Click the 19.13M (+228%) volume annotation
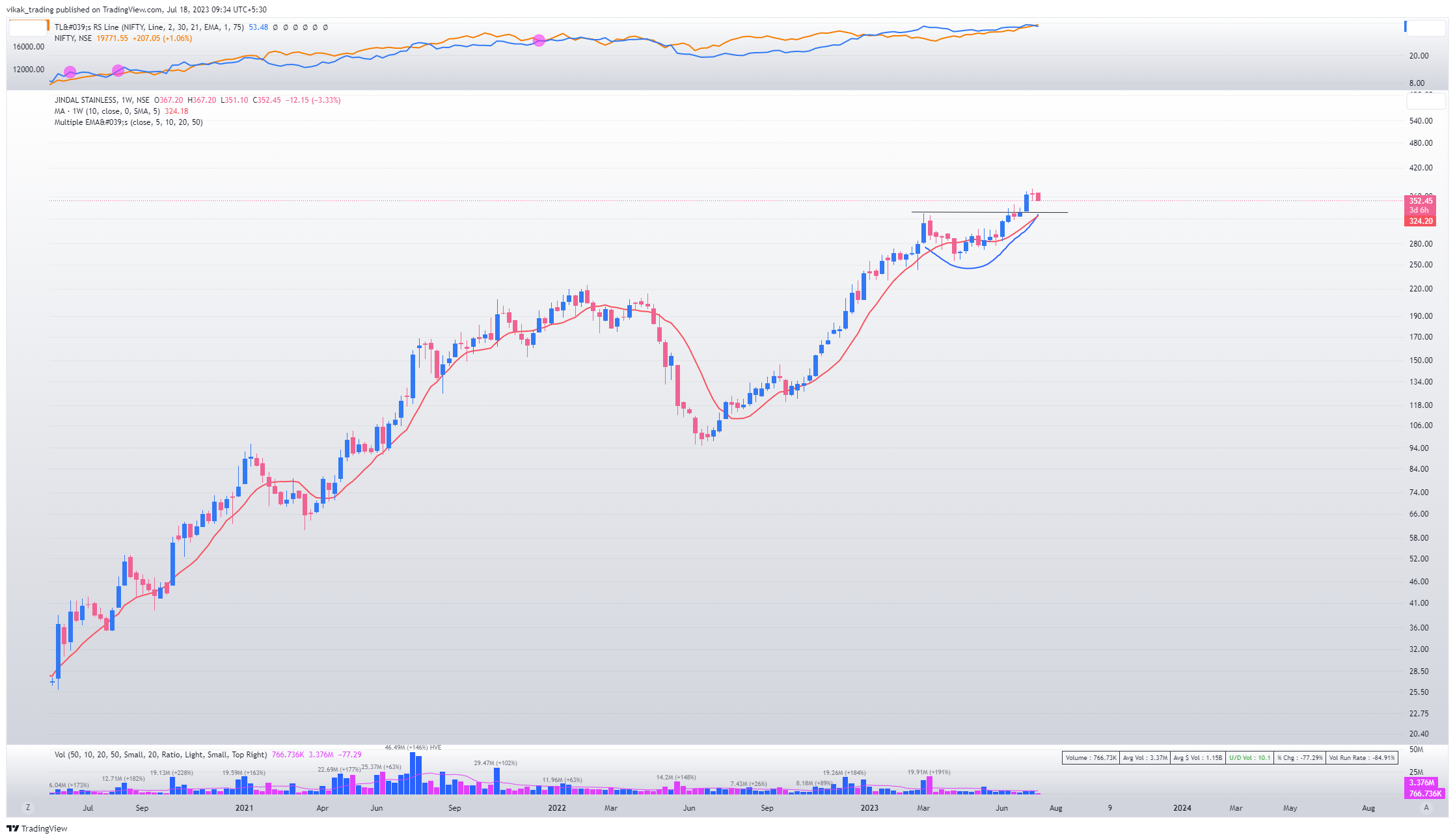This screenshot has width=1455, height=840. [x=172, y=773]
